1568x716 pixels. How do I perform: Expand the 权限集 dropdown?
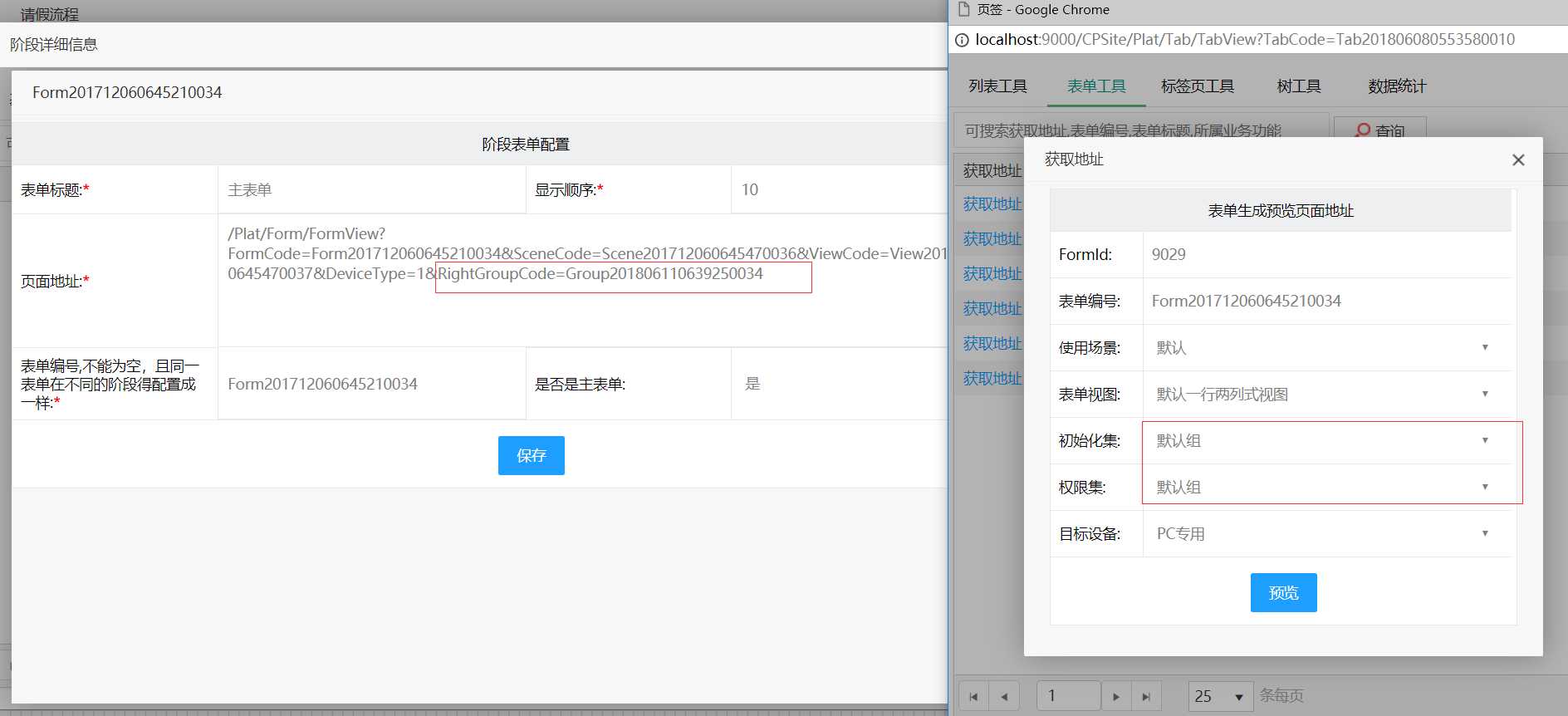click(x=1326, y=487)
